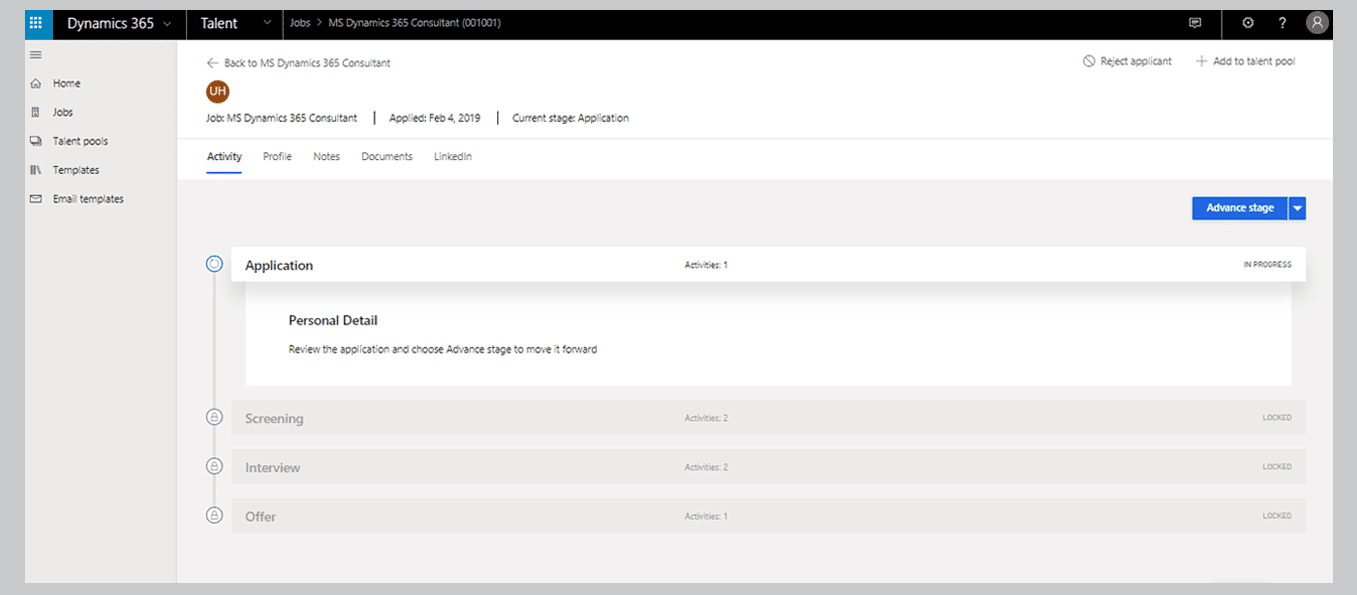Open Talent pools in navigation

click(80, 141)
